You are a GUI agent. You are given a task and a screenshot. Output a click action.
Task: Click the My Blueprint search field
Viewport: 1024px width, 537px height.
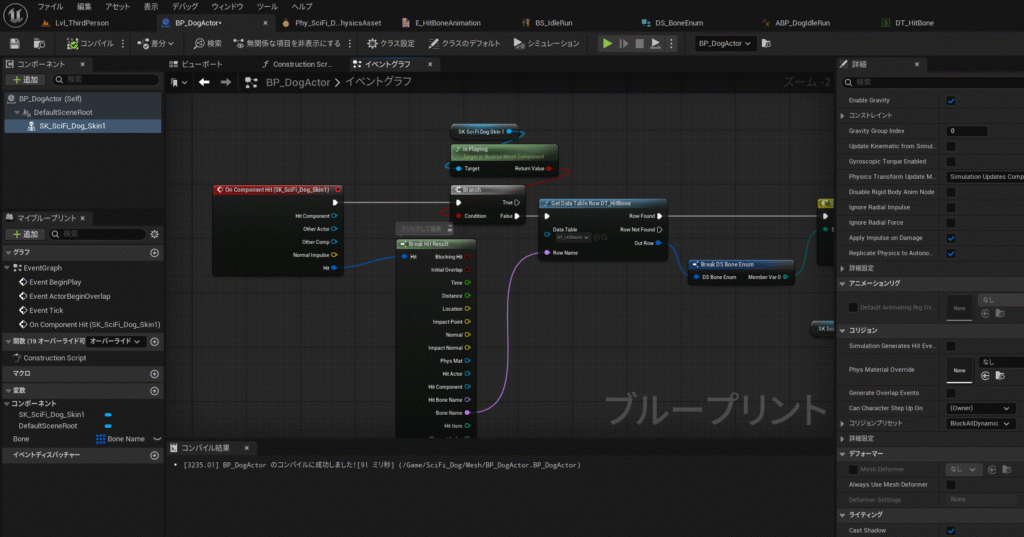(98, 234)
